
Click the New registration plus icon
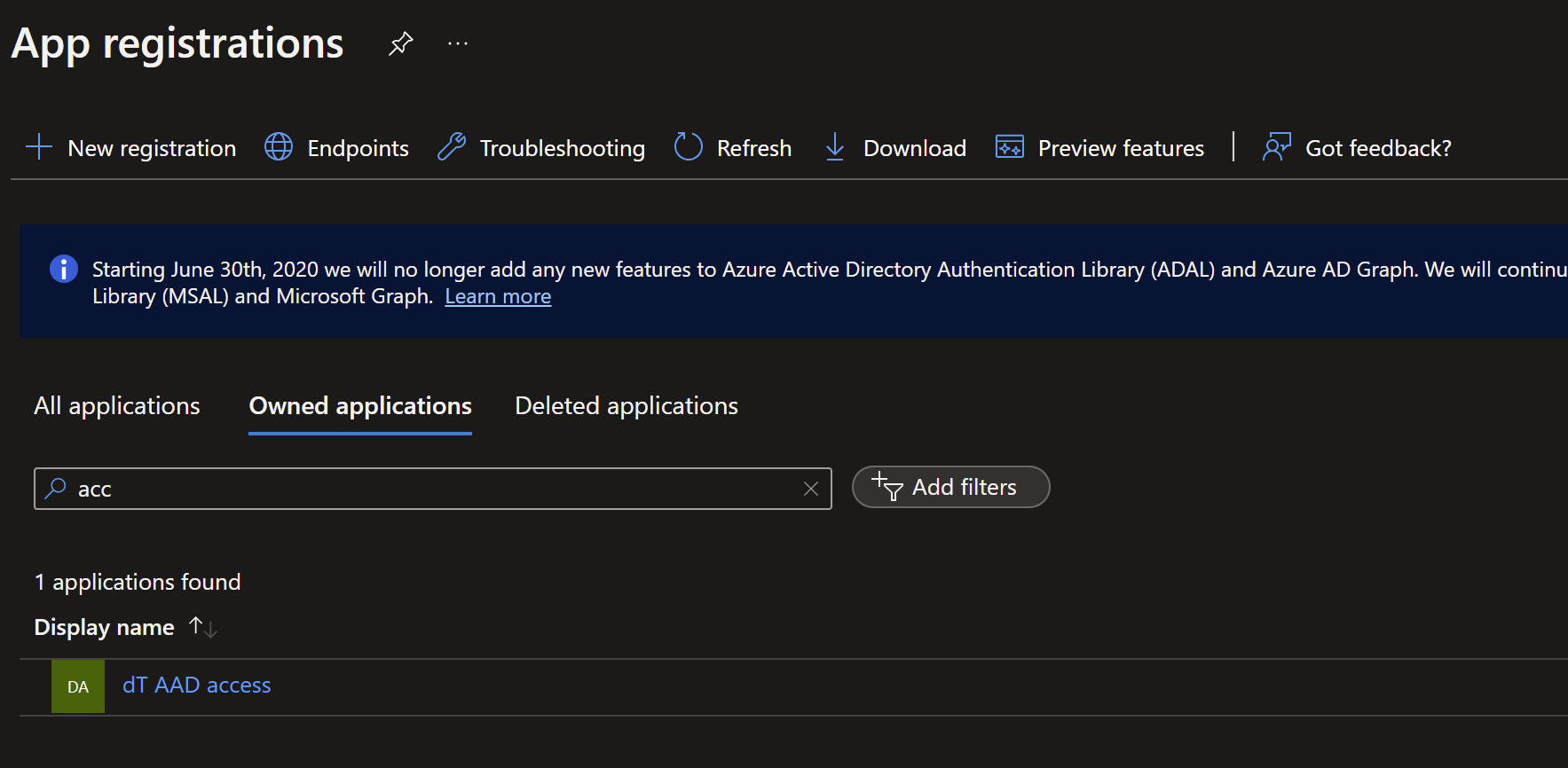[39, 147]
